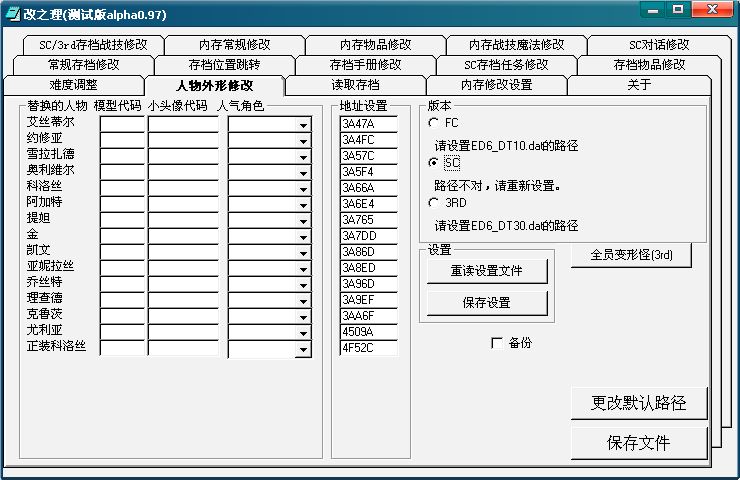This screenshot has height=480, width=740.
Task: Open 人气角色 dropdown for 阿加特
Action: (x=303, y=205)
